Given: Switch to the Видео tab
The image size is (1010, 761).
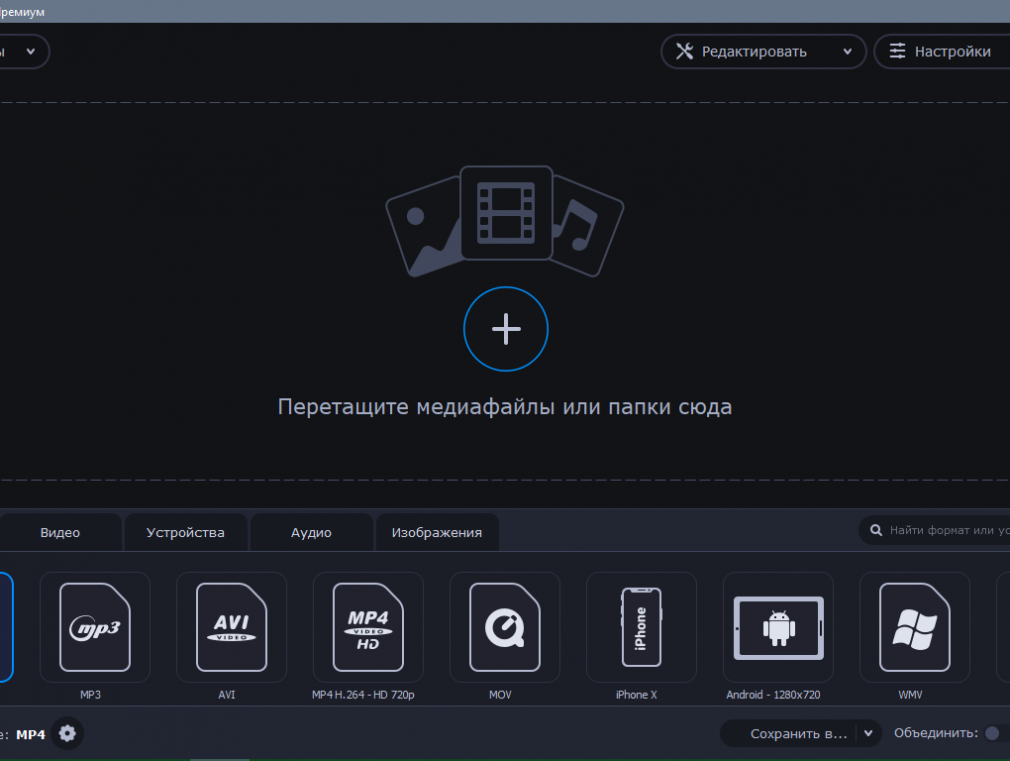Looking at the screenshot, I should (x=60, y=532).
